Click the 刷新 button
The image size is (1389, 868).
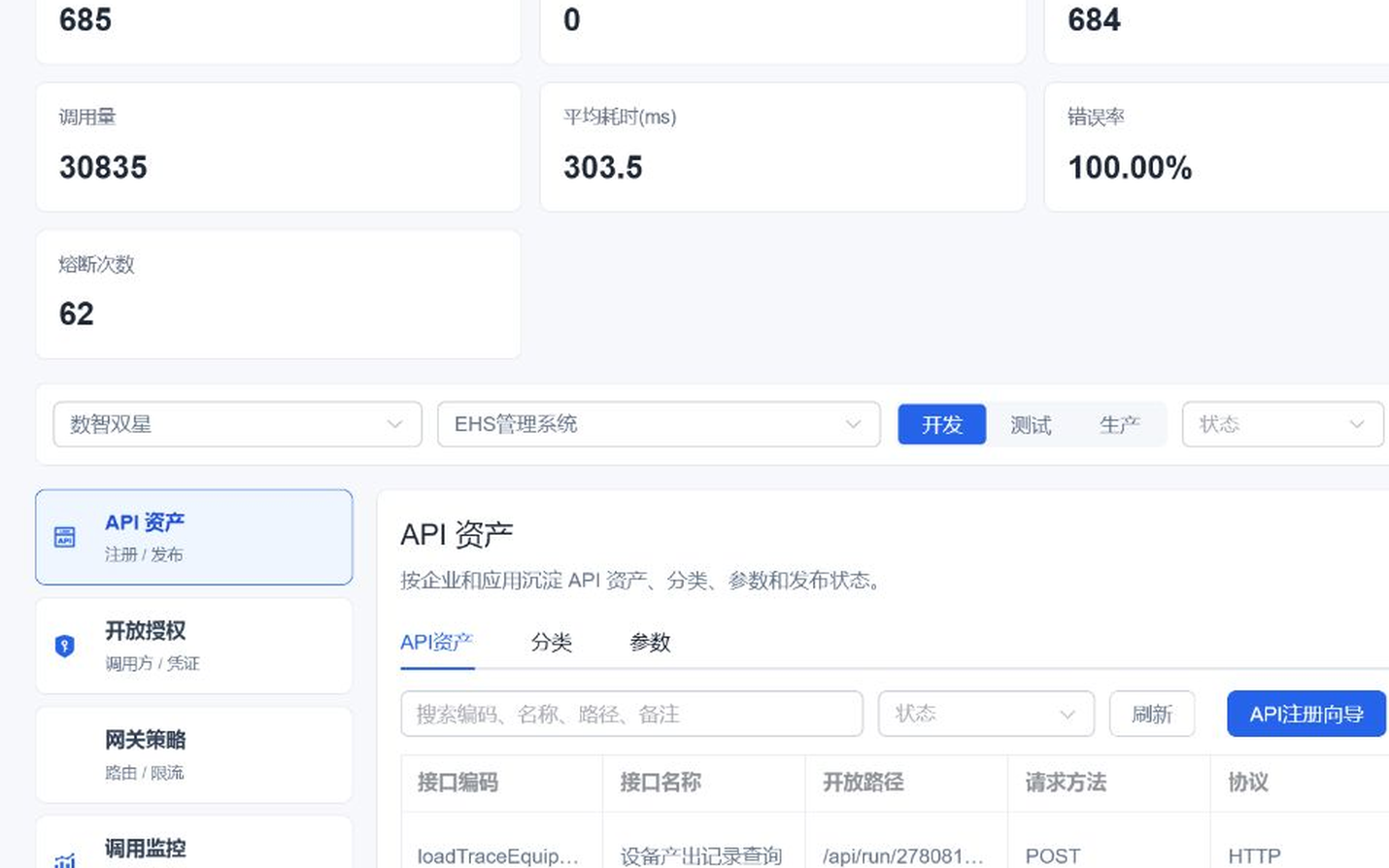[x=1152, y=714]
